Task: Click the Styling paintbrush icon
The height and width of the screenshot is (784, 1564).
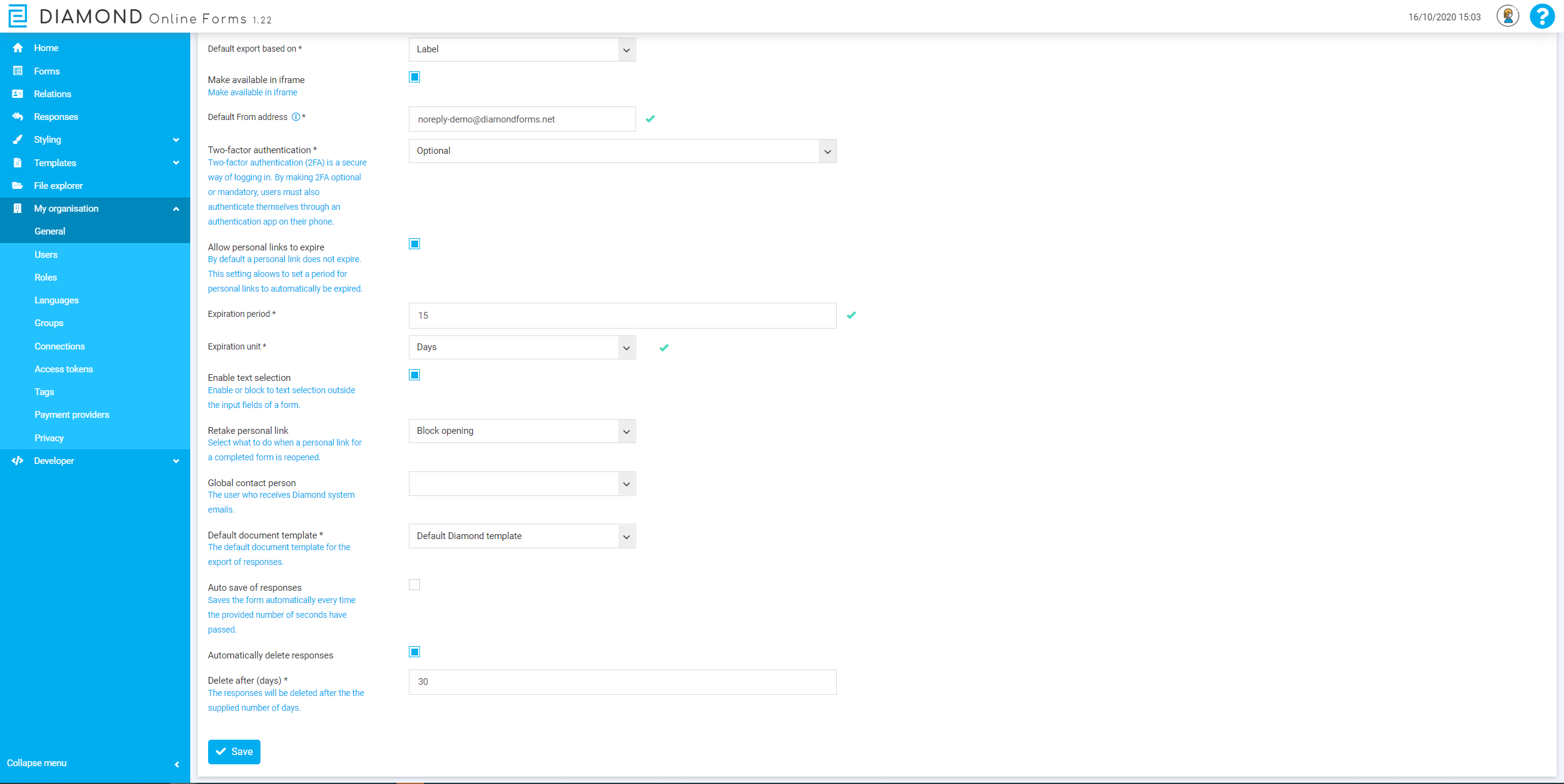Action: pyautogui.click(x=18, y=140)
